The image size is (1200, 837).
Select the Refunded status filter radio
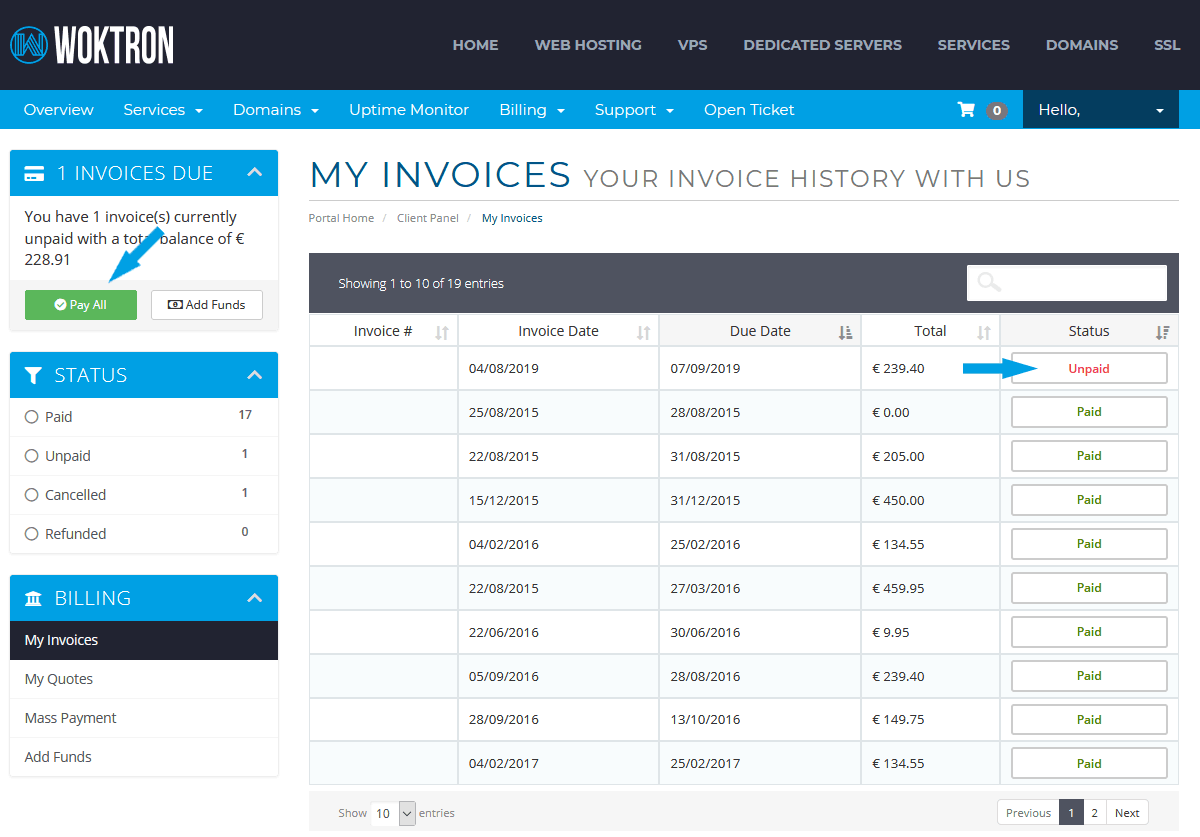(x=32, y=534)
